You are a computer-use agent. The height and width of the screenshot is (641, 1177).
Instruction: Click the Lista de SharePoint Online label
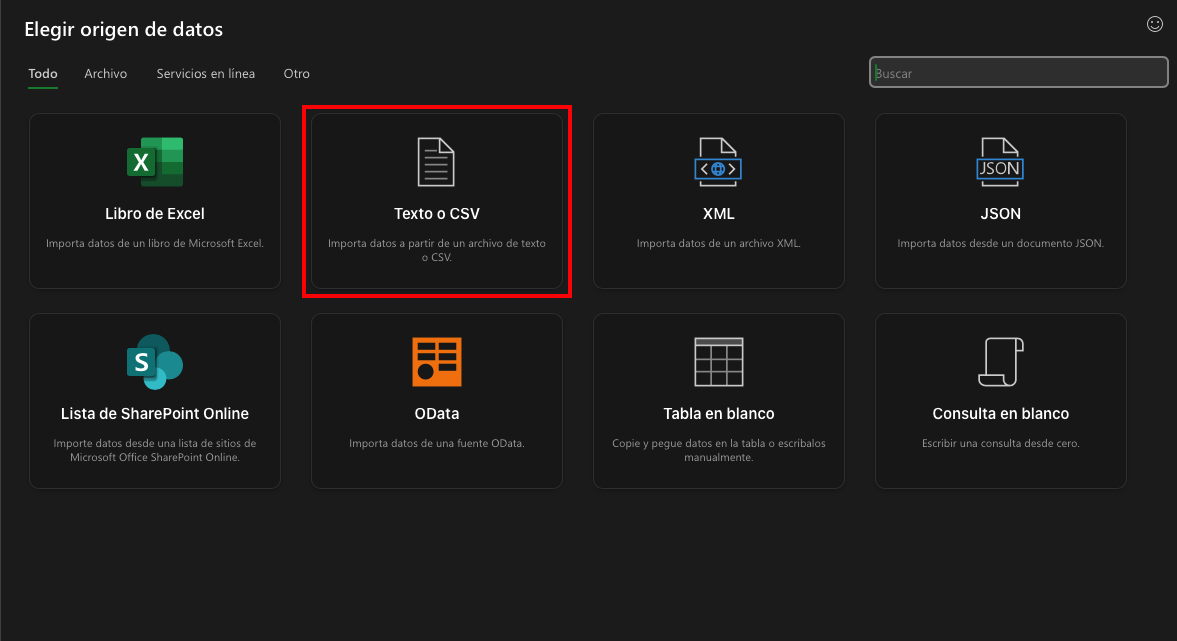155,414
